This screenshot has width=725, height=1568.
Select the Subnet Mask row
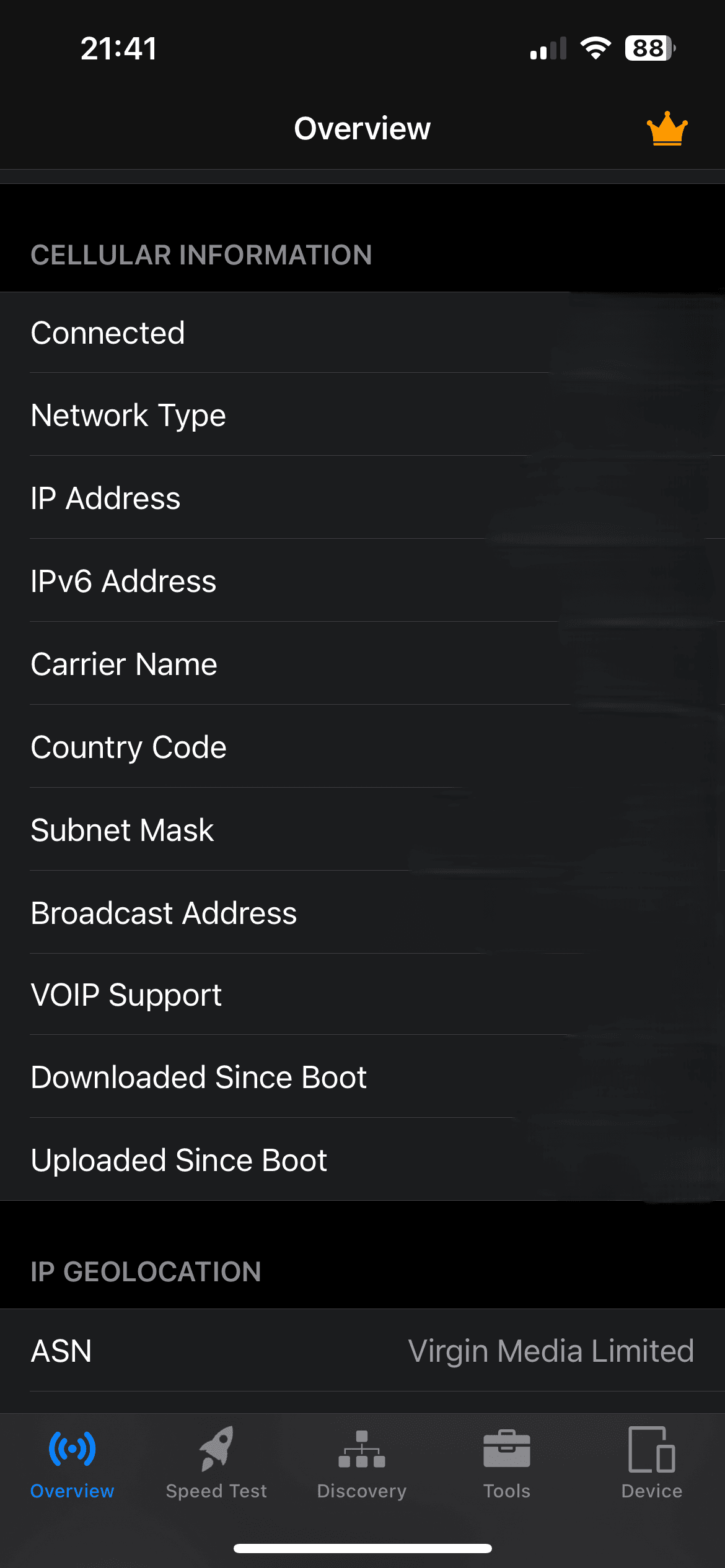pyautogui.click(x=362, y=830)
